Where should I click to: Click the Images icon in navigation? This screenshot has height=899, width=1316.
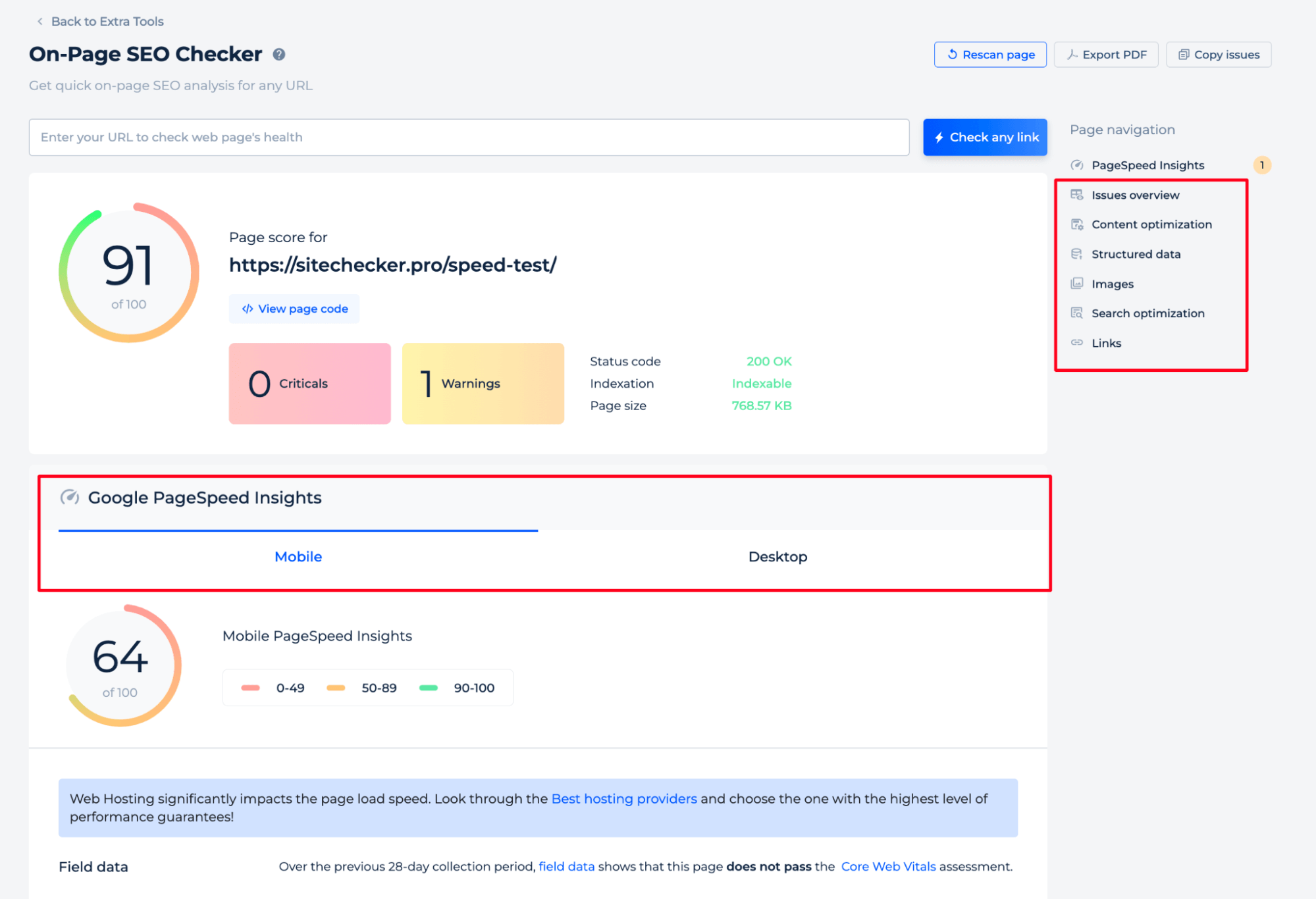coord(1077,284)
